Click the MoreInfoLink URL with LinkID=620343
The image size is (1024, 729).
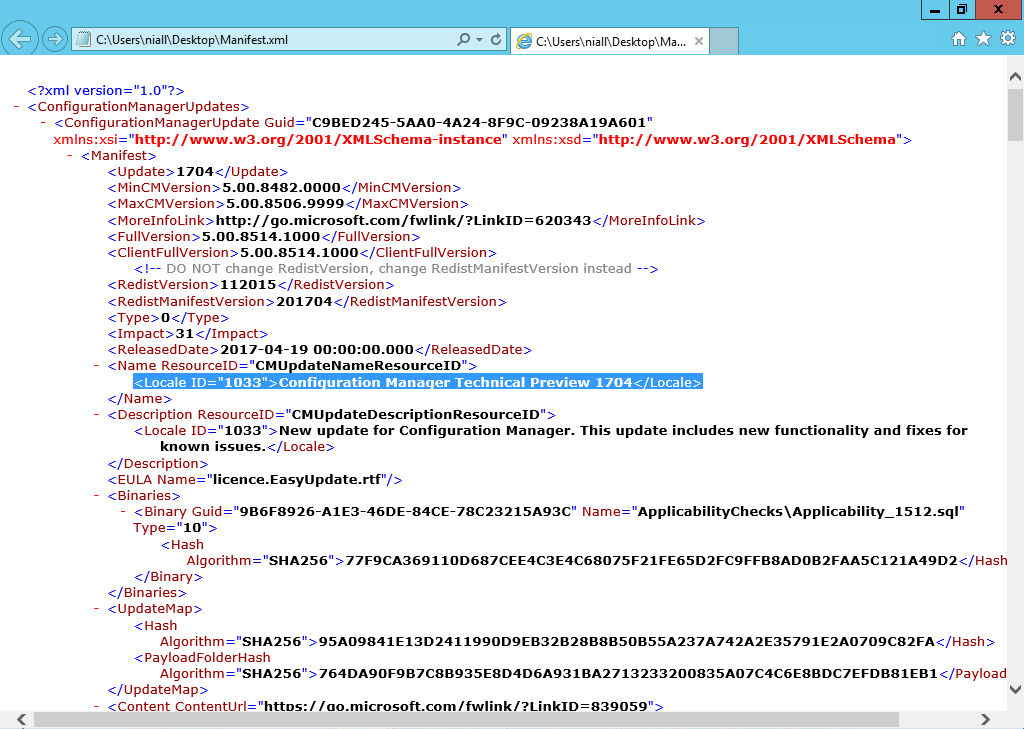click(x=403, y=221)
